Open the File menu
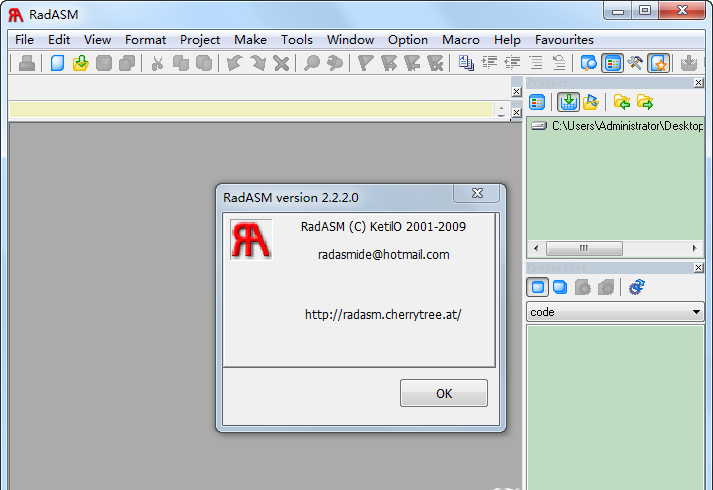 (x=24, y=40)
